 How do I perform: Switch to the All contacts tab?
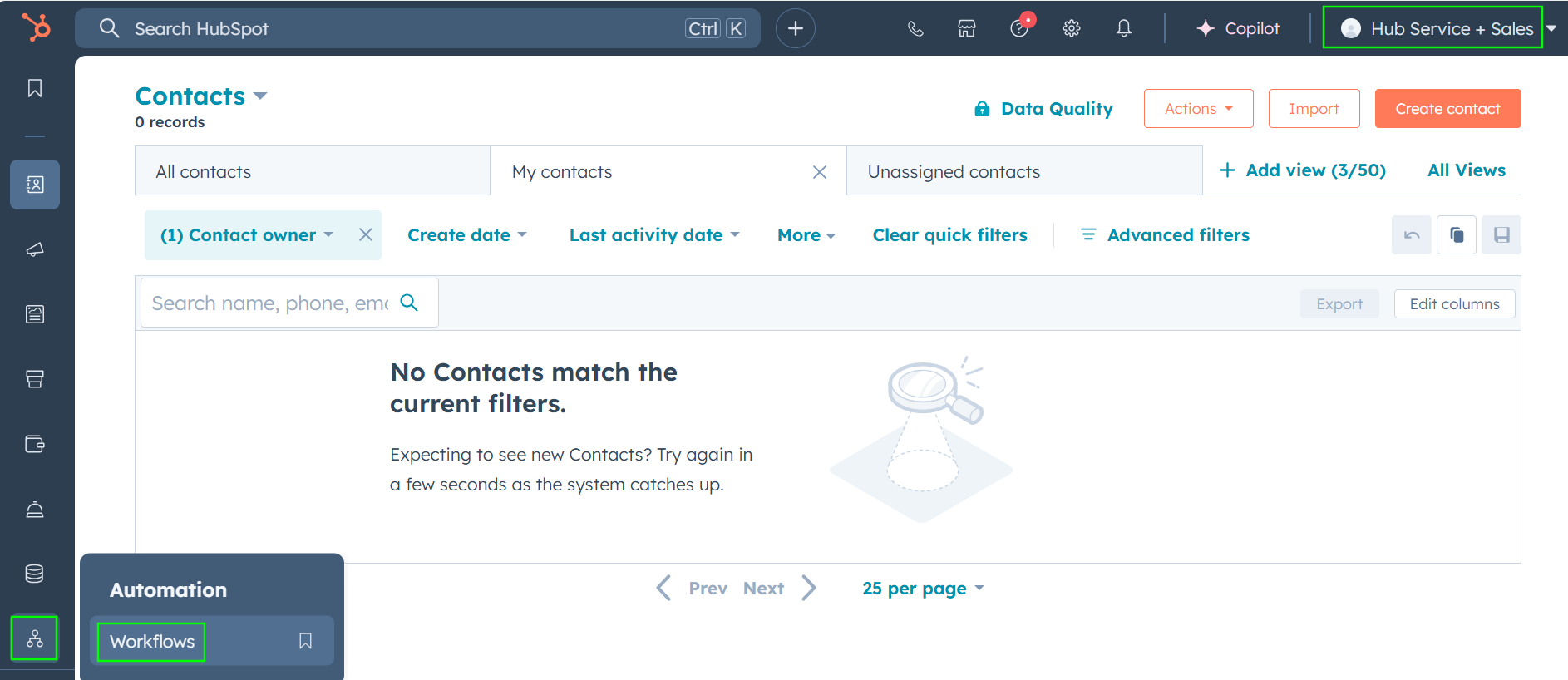313,171
